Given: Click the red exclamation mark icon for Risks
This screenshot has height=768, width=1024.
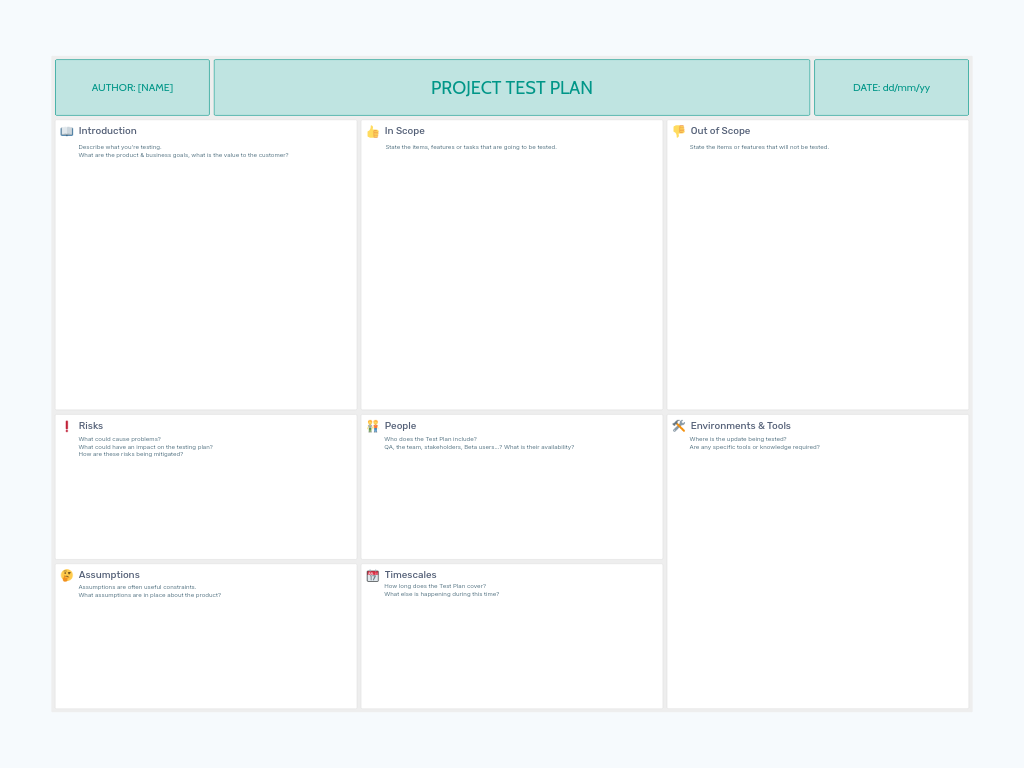Looking at the screenshot, I should pyautogui.click(x=67, y=426).
